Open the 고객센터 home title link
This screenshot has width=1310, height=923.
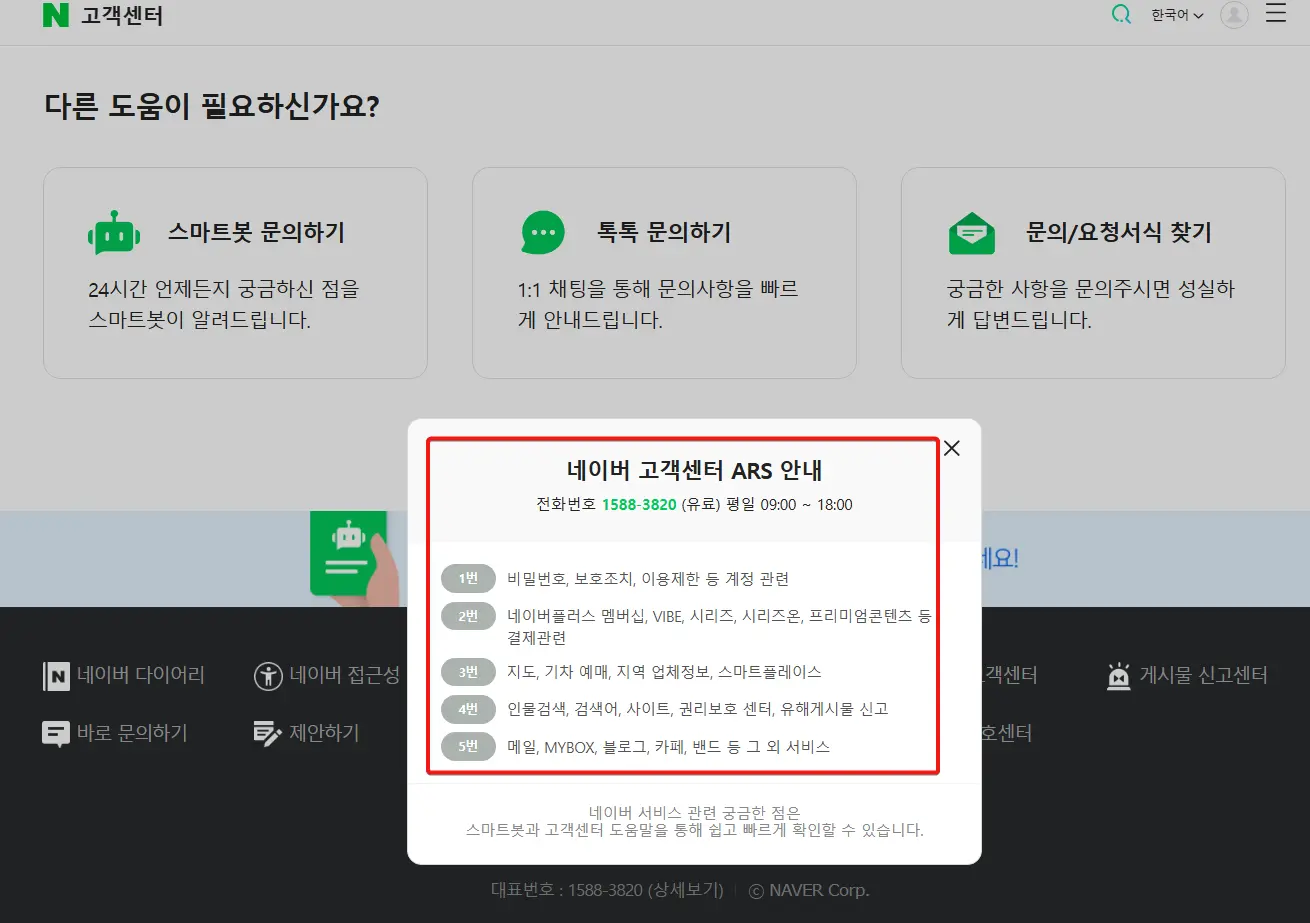pos(122,16)
